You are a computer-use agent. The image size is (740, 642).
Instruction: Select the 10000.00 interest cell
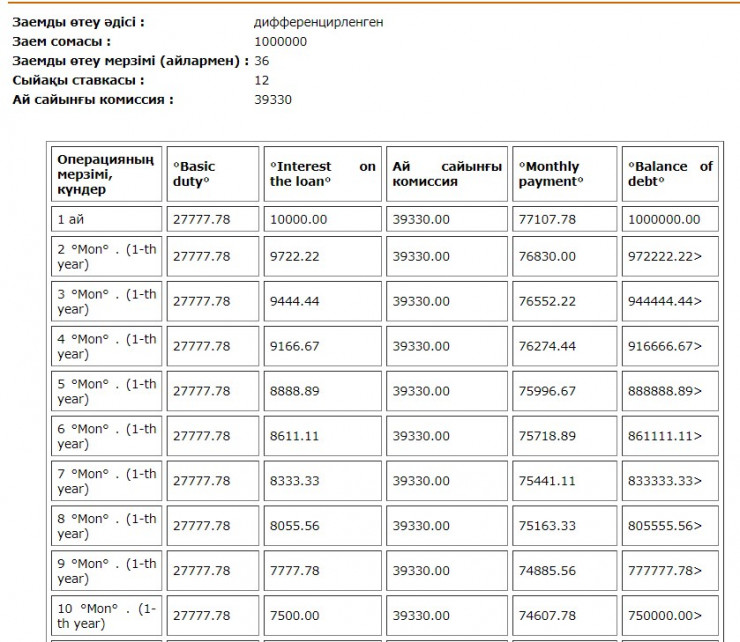coord(298,219)
